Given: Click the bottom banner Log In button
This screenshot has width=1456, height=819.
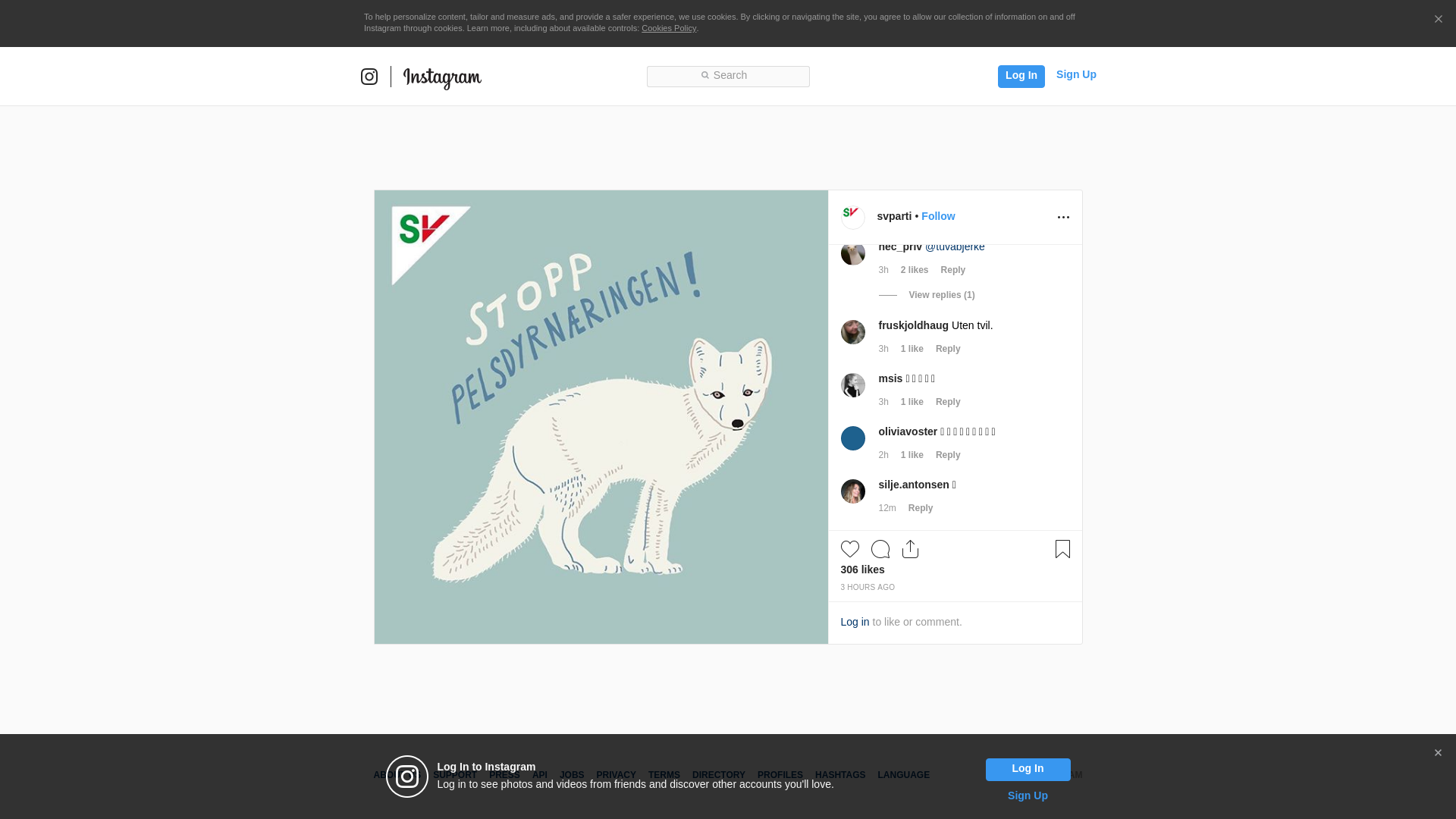Looking at the screenshot, I should (1028, 770).
